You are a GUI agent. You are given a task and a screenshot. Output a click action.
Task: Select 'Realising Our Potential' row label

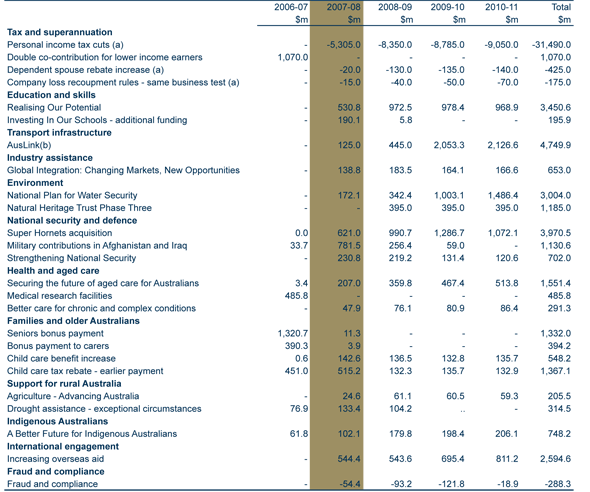pos(54,108)
